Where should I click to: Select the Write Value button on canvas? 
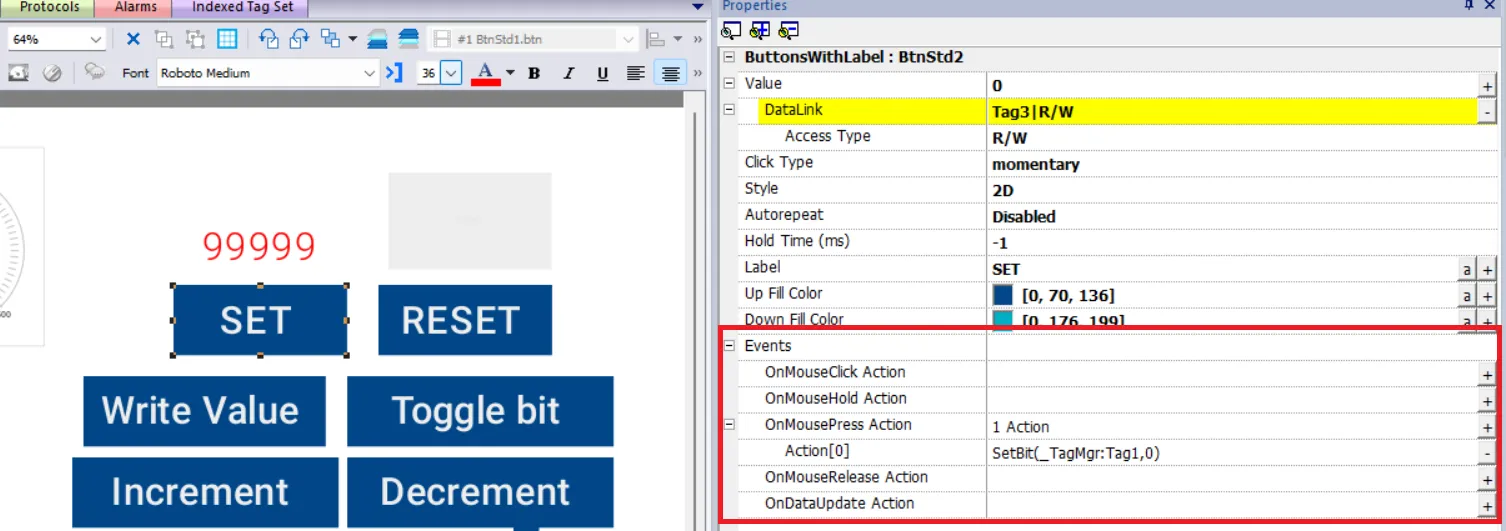coord(204,411)
